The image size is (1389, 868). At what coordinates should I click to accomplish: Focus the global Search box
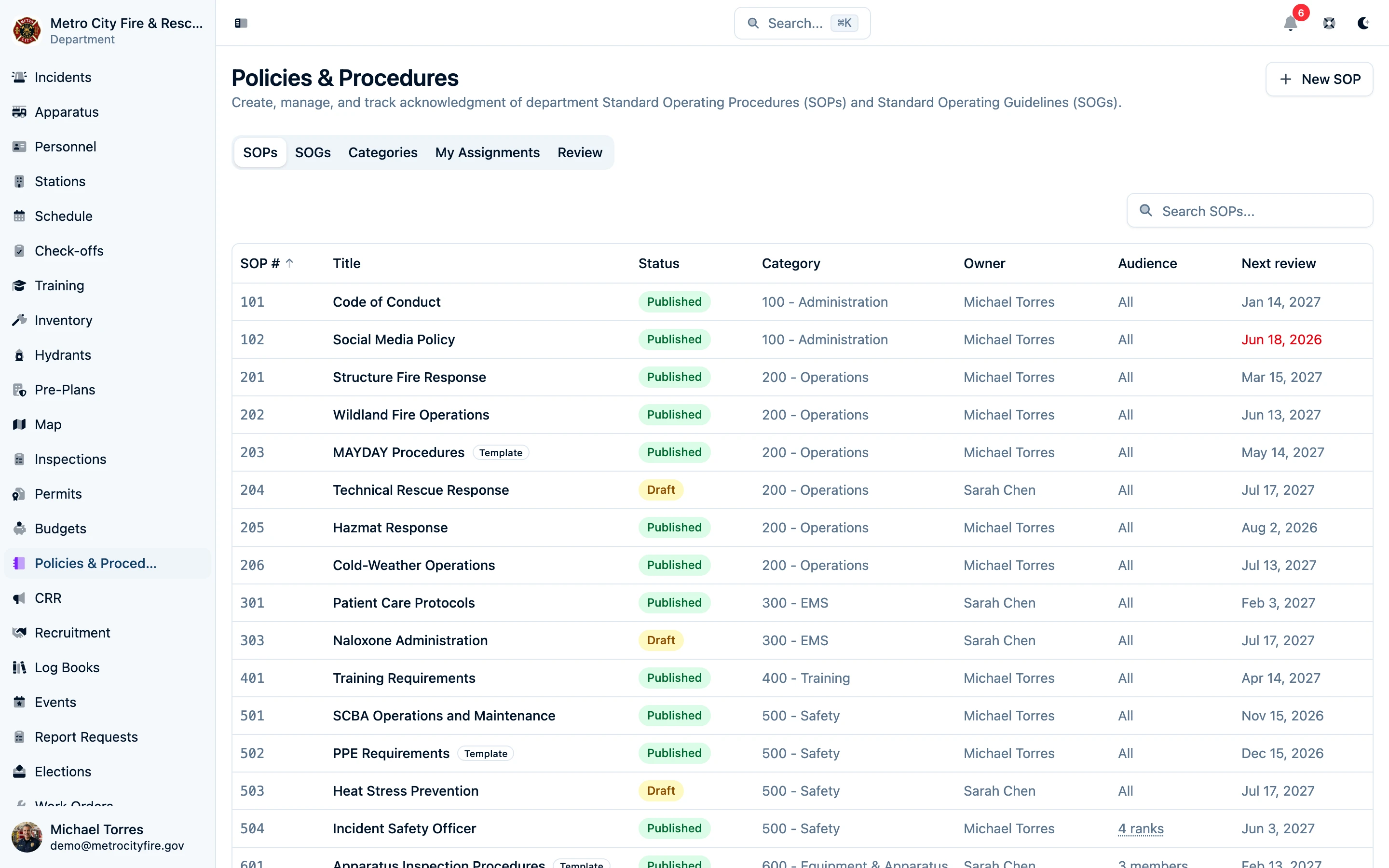pos(802,23)
